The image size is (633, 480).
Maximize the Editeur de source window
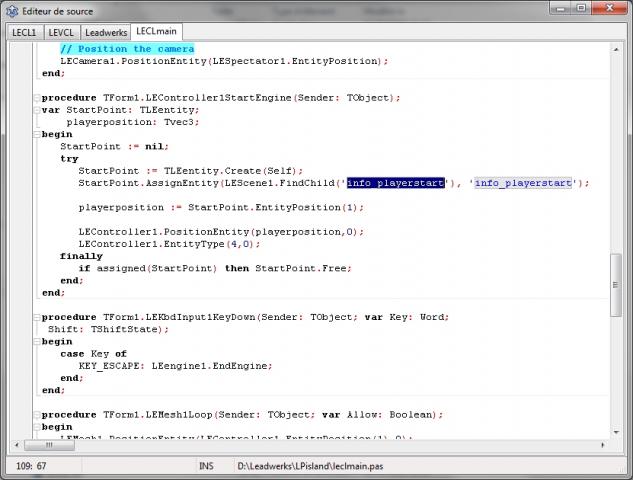pos(581,8)
